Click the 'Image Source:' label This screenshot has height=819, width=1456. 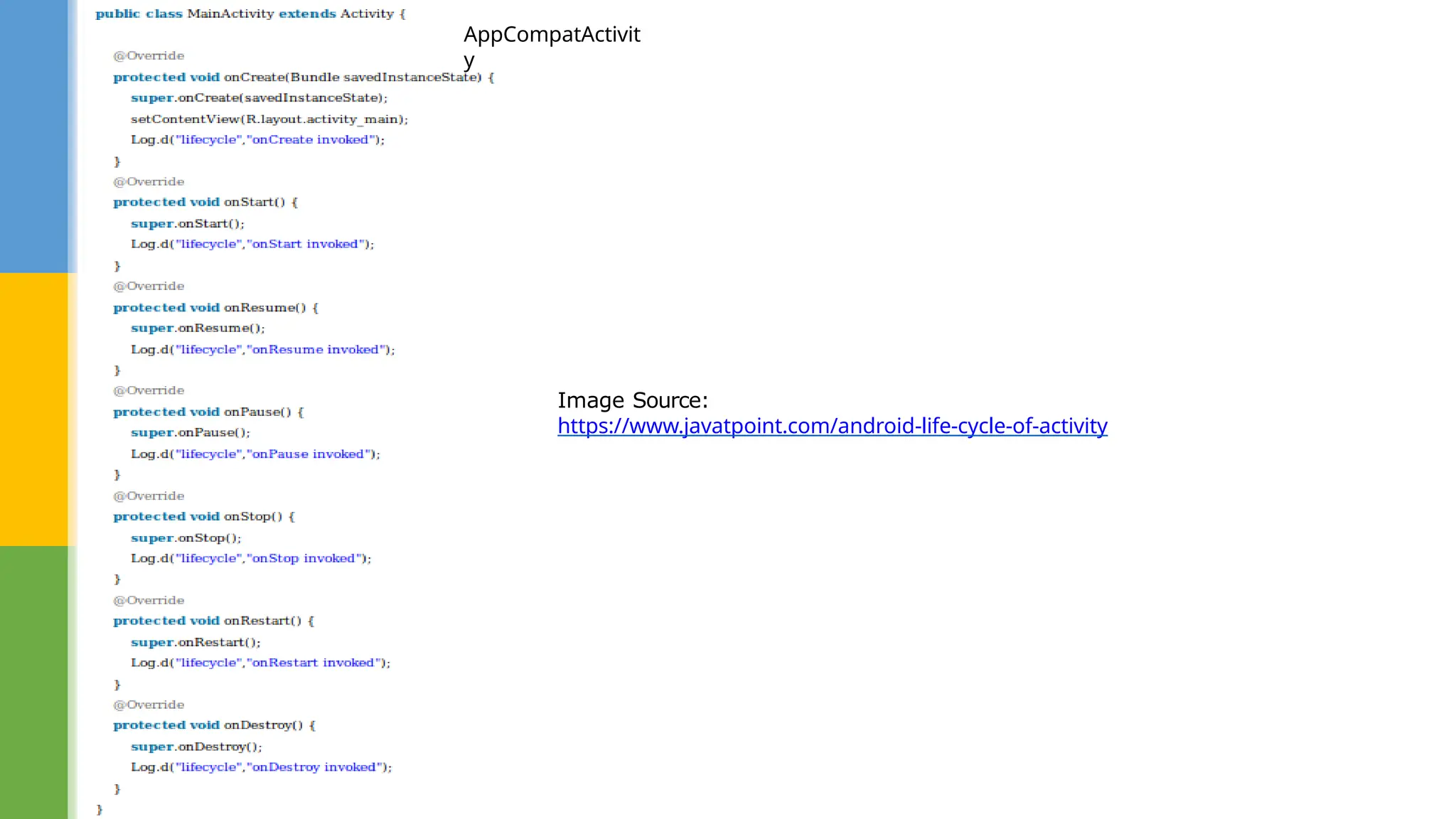tap(633, 400)
